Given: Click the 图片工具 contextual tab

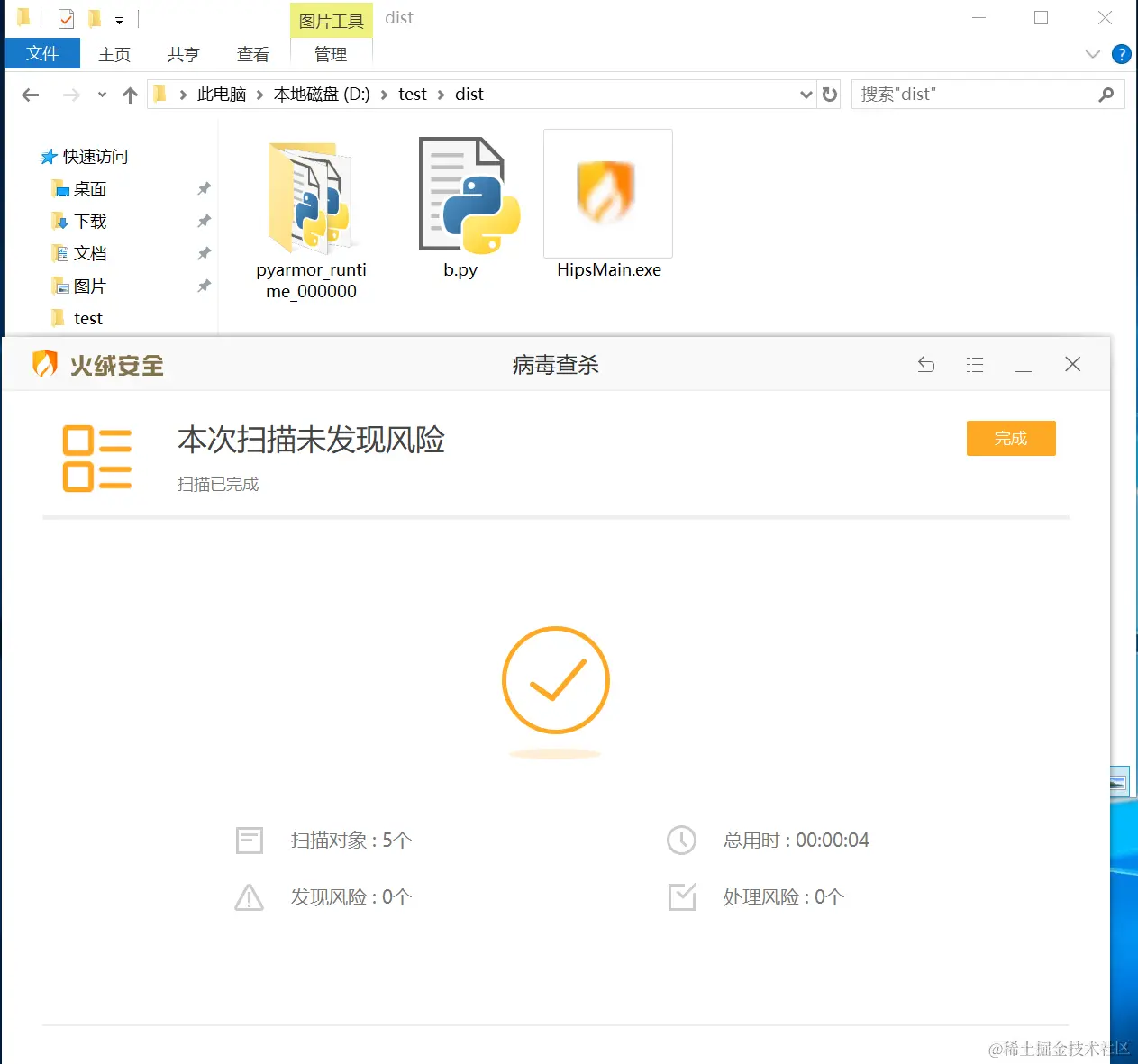Looking at the screenshot, I should pos(332,21).
